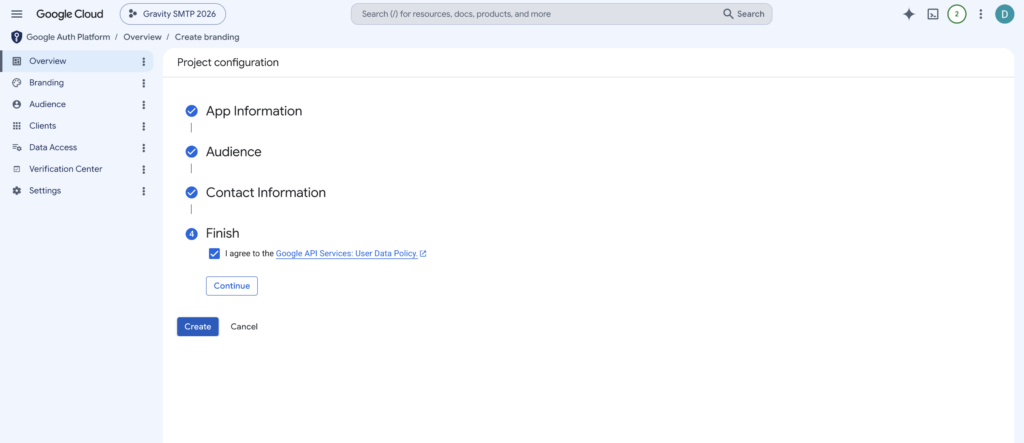1024x443 pixels.
Task: Click the Audience step checkmark icon
Action: pyautogui.click(x=191, y=152)
